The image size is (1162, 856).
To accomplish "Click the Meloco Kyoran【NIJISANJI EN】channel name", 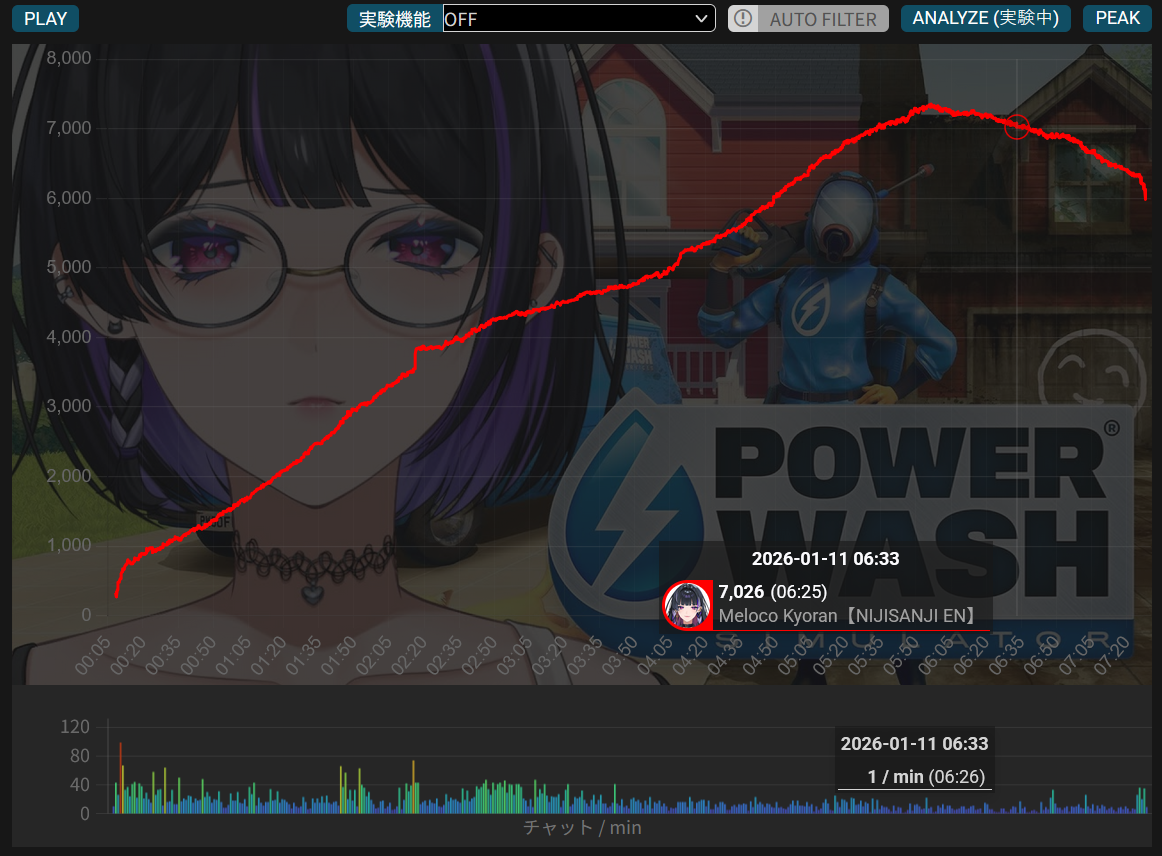I will coord(849,616).
